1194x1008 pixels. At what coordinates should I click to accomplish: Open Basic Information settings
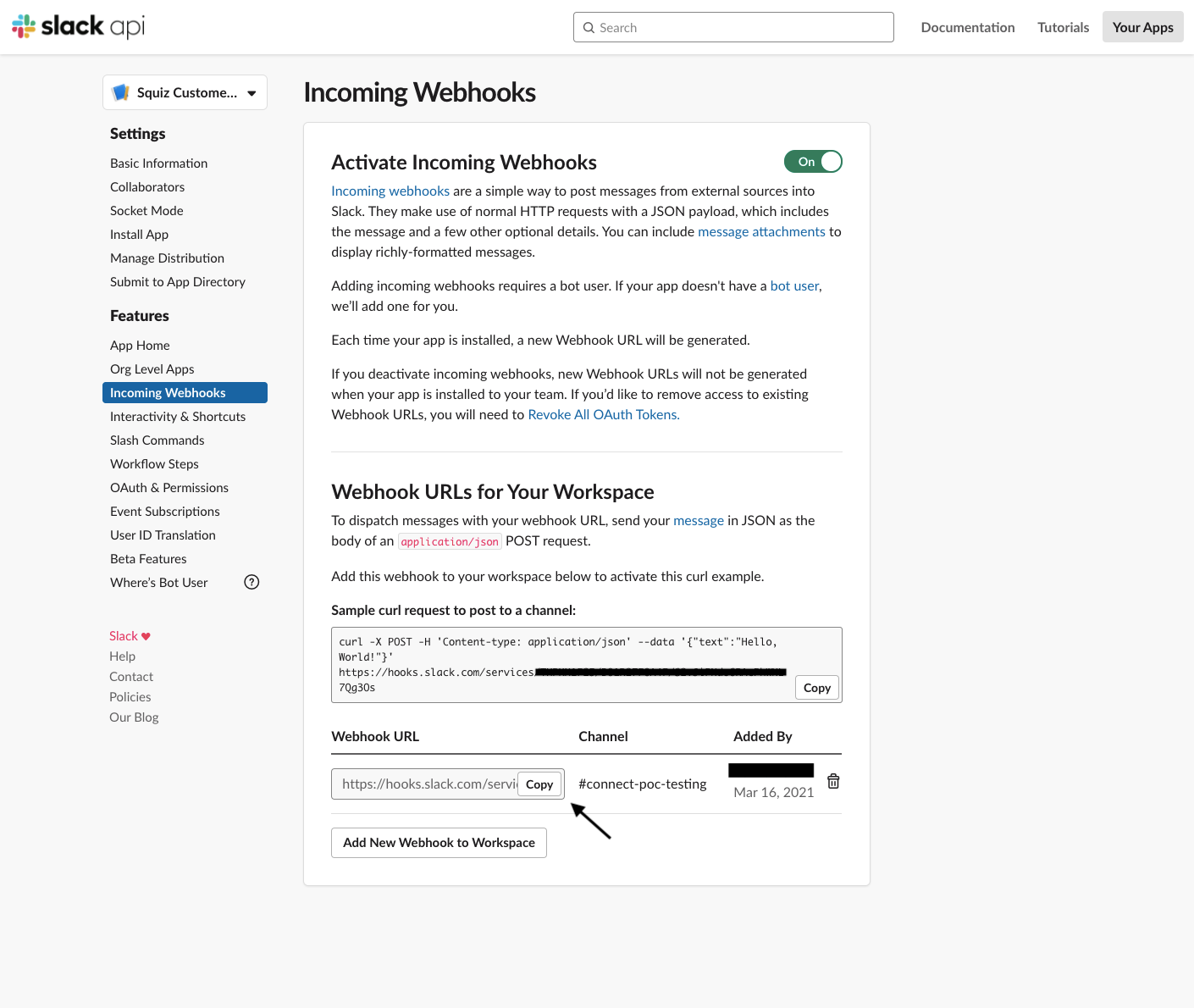pos(158,163)
